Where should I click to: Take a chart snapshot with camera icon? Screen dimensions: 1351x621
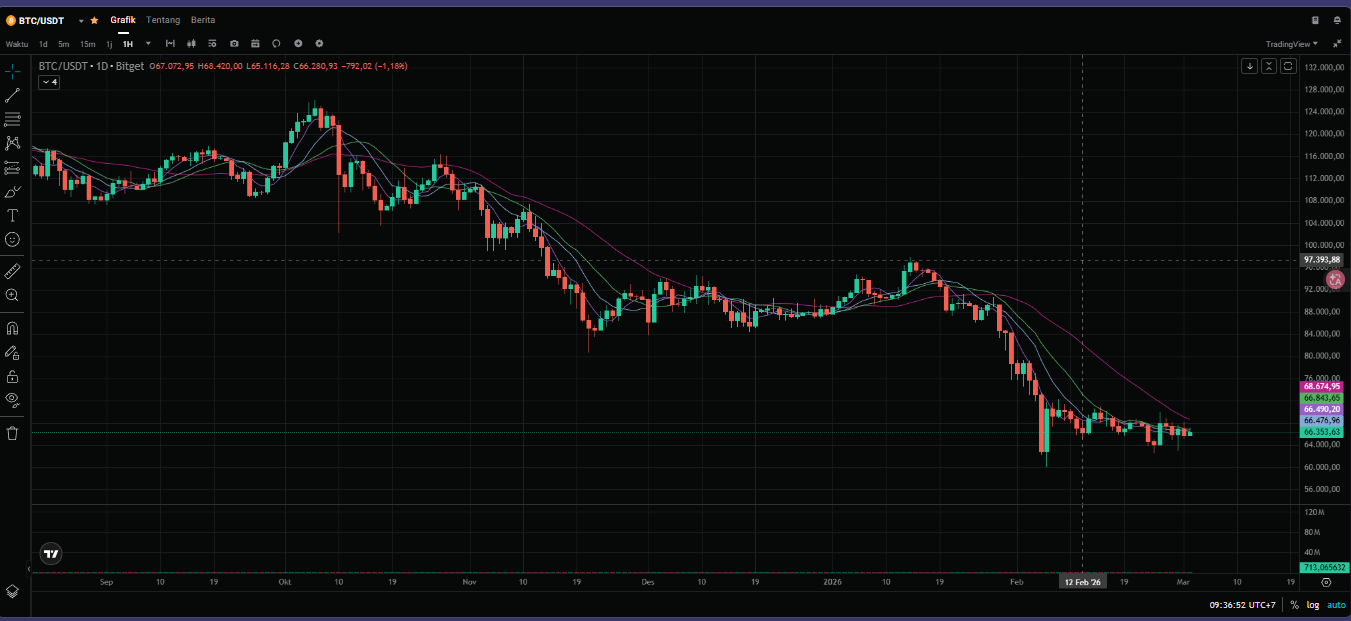click(x=234, y=44)
